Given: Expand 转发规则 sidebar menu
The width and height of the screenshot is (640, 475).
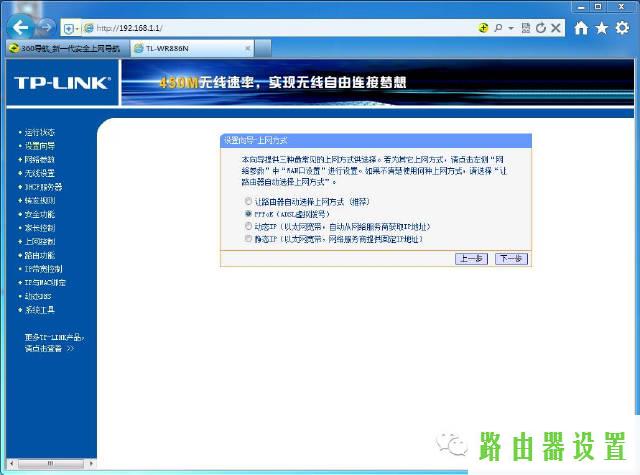Looking at the screenshot, I should click(x=40, y=200).
